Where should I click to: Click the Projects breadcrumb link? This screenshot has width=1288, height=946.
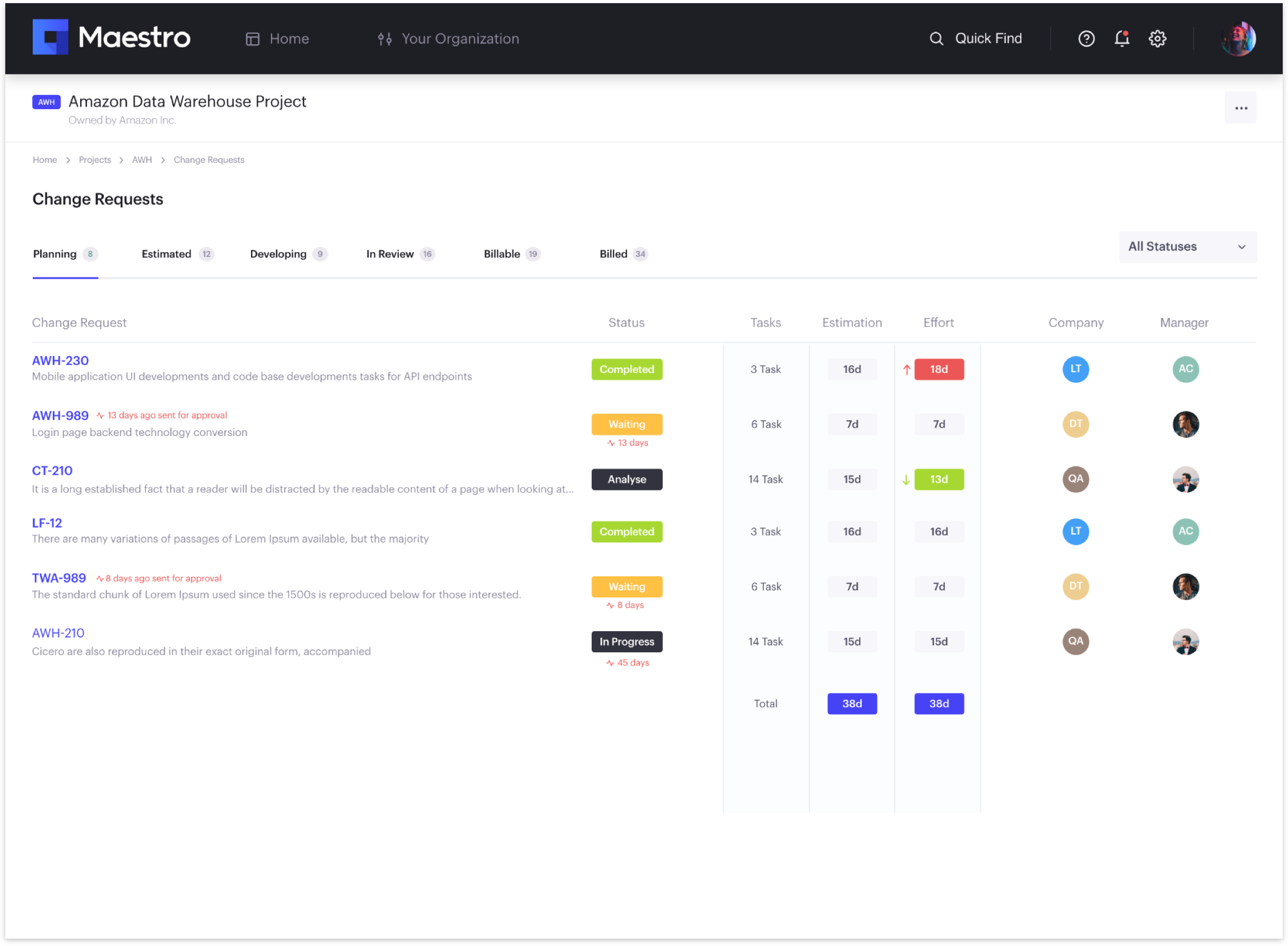pyautogui.click(x=95, y=160)
